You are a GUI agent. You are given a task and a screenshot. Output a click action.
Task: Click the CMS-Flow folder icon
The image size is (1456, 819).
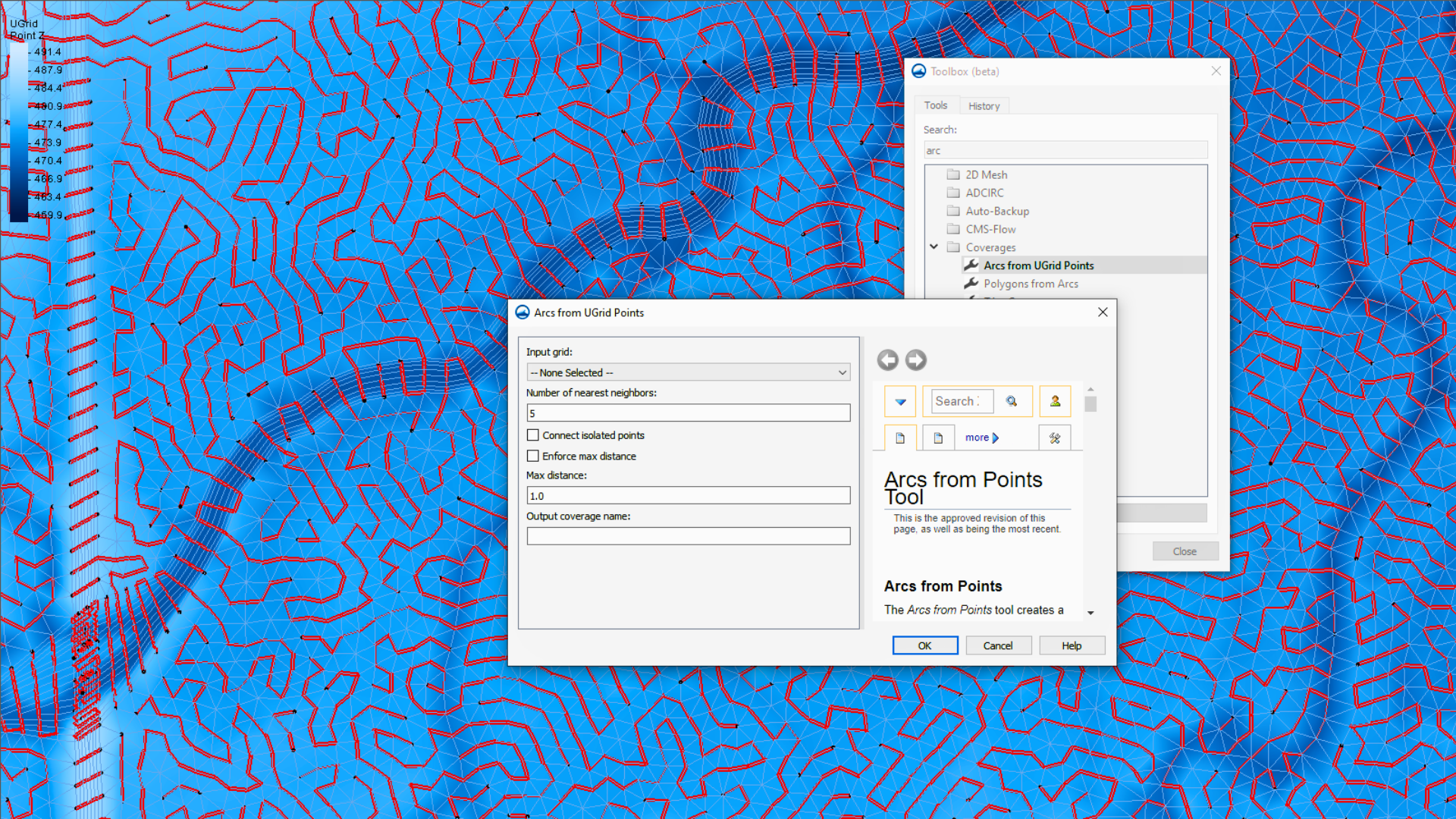(x=953, y=229)
